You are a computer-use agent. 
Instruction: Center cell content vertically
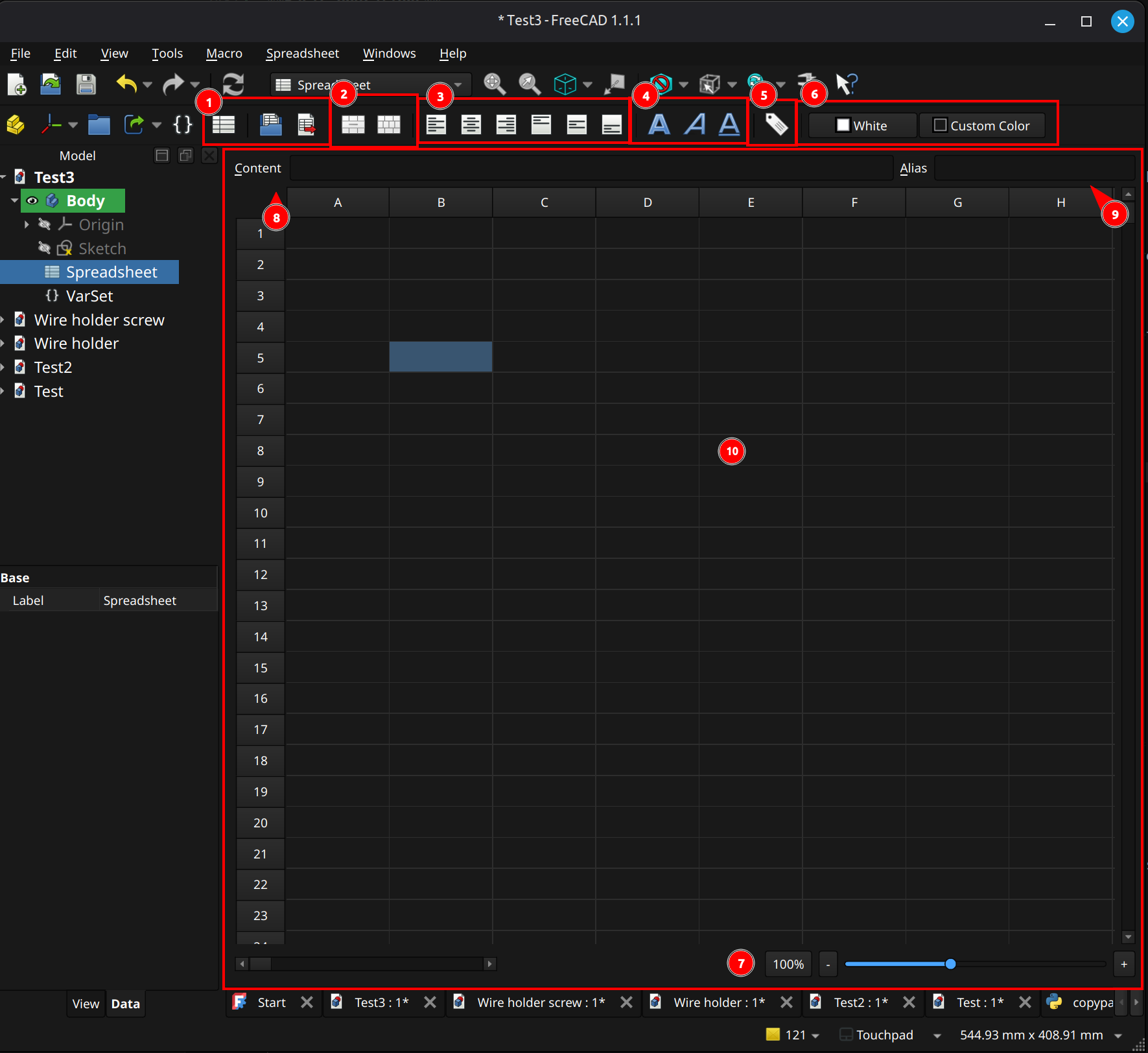pos(576,124)
